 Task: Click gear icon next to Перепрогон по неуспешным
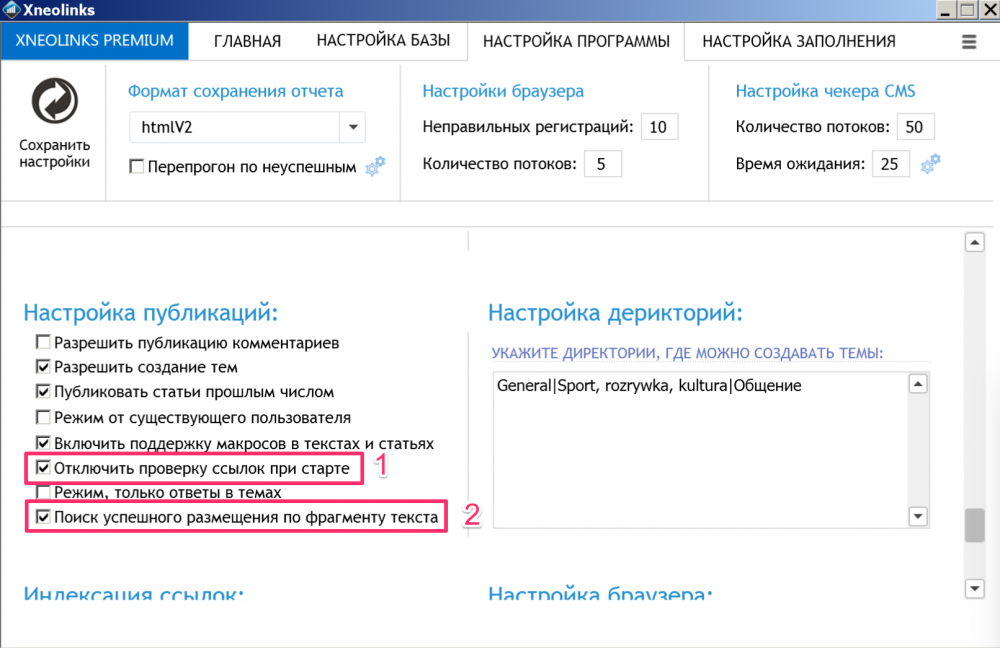pos(376,166)
